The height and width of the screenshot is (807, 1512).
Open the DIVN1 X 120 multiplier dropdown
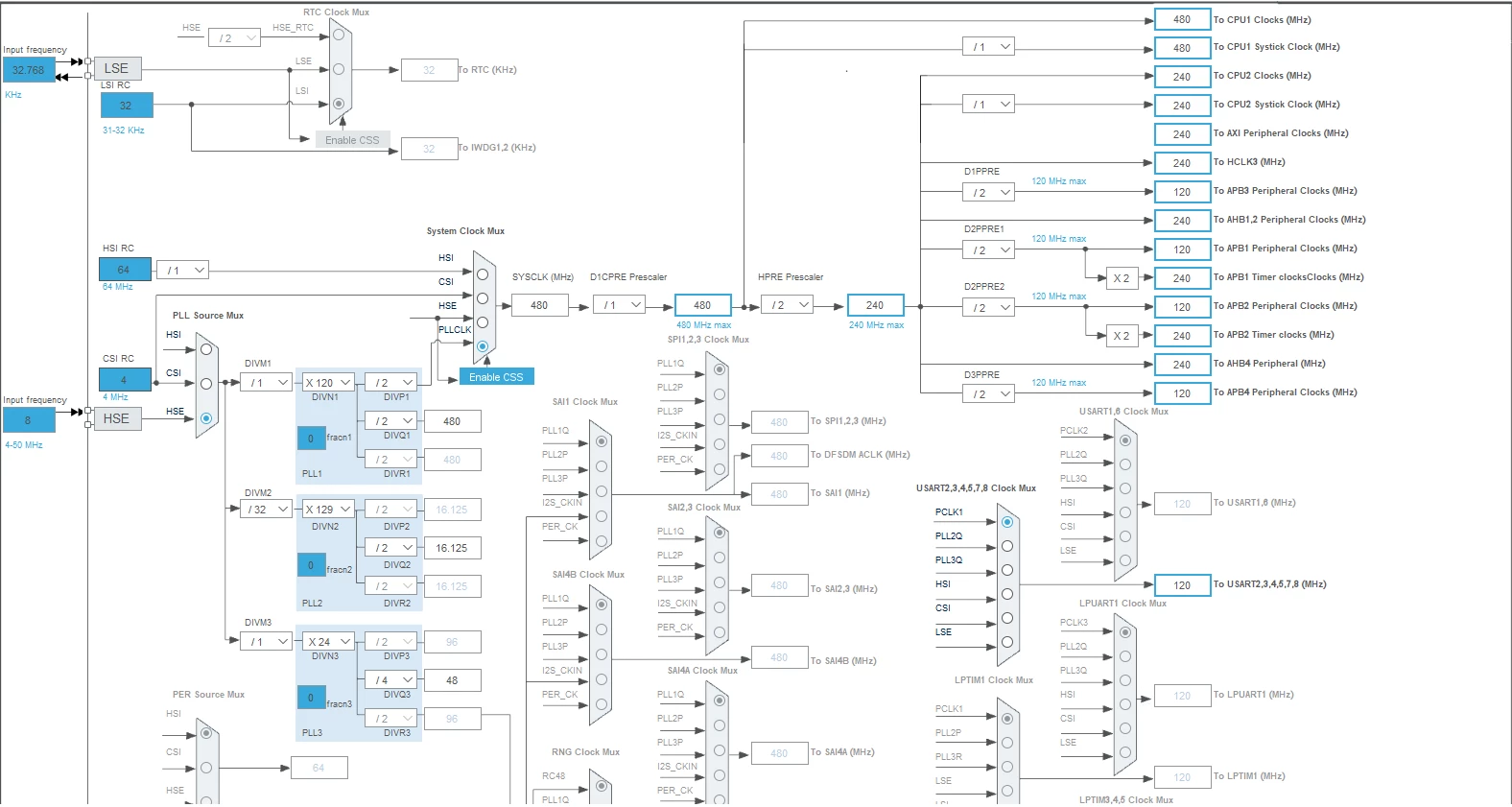coord(329,382)
